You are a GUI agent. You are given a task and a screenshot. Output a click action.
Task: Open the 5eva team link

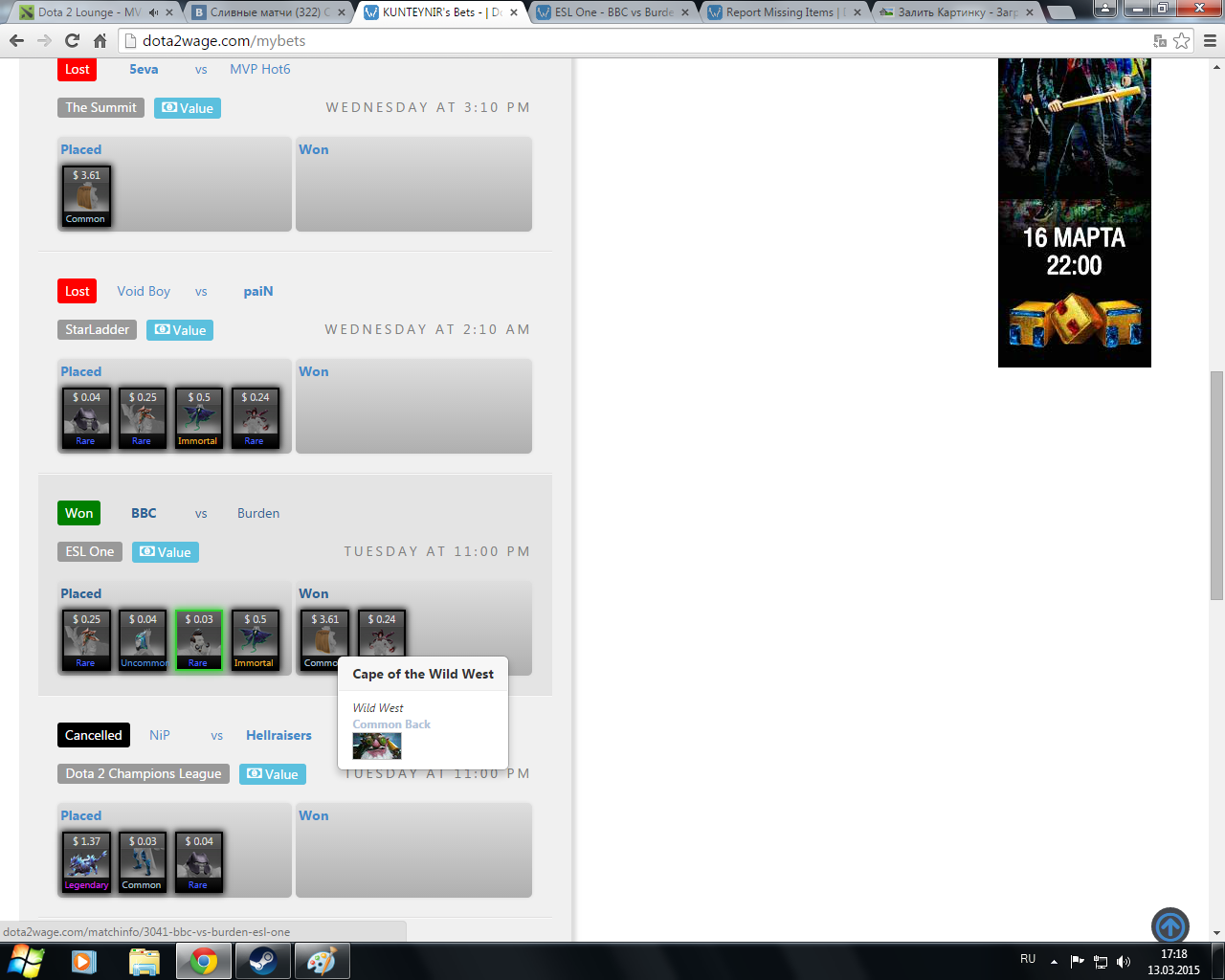pos(144,69)
